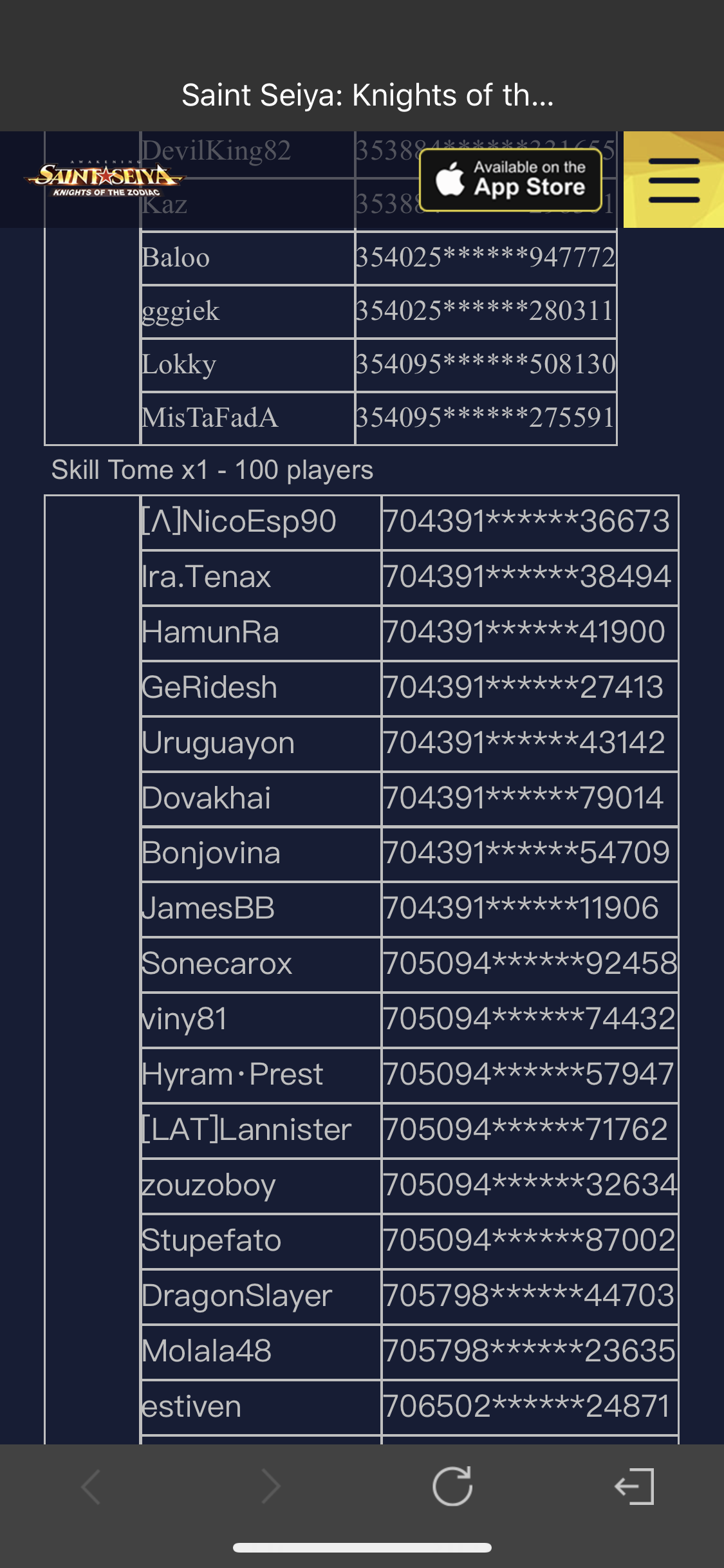Viewport: 724px width, 1568px height.
Task: Tap the Skill Tome x1 heading
Action: [212, 471]
